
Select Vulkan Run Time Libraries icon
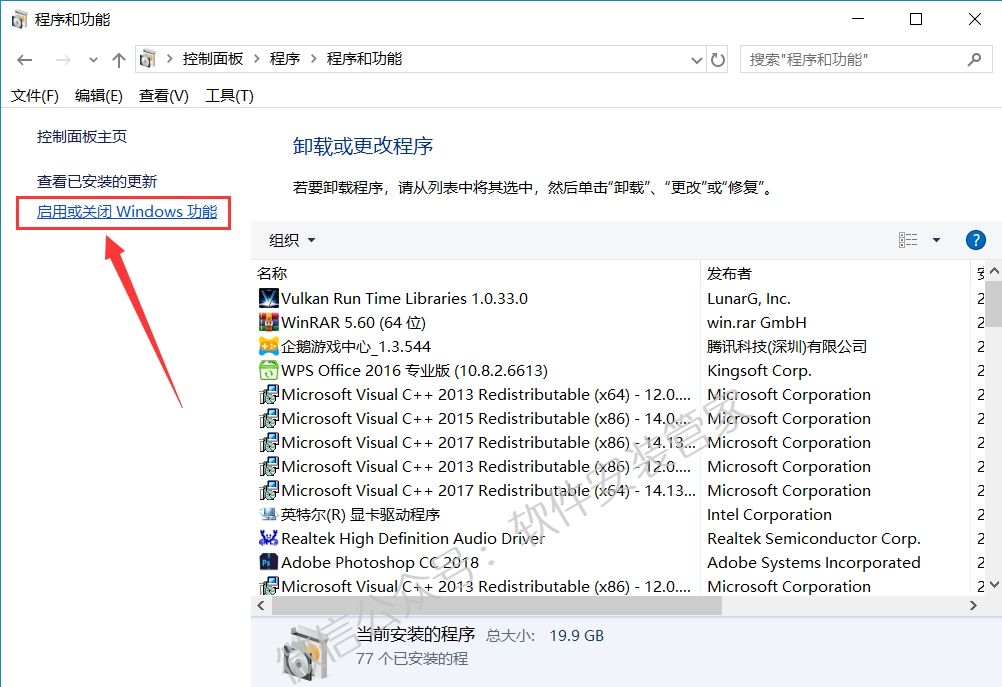click(x=268, y=298)
